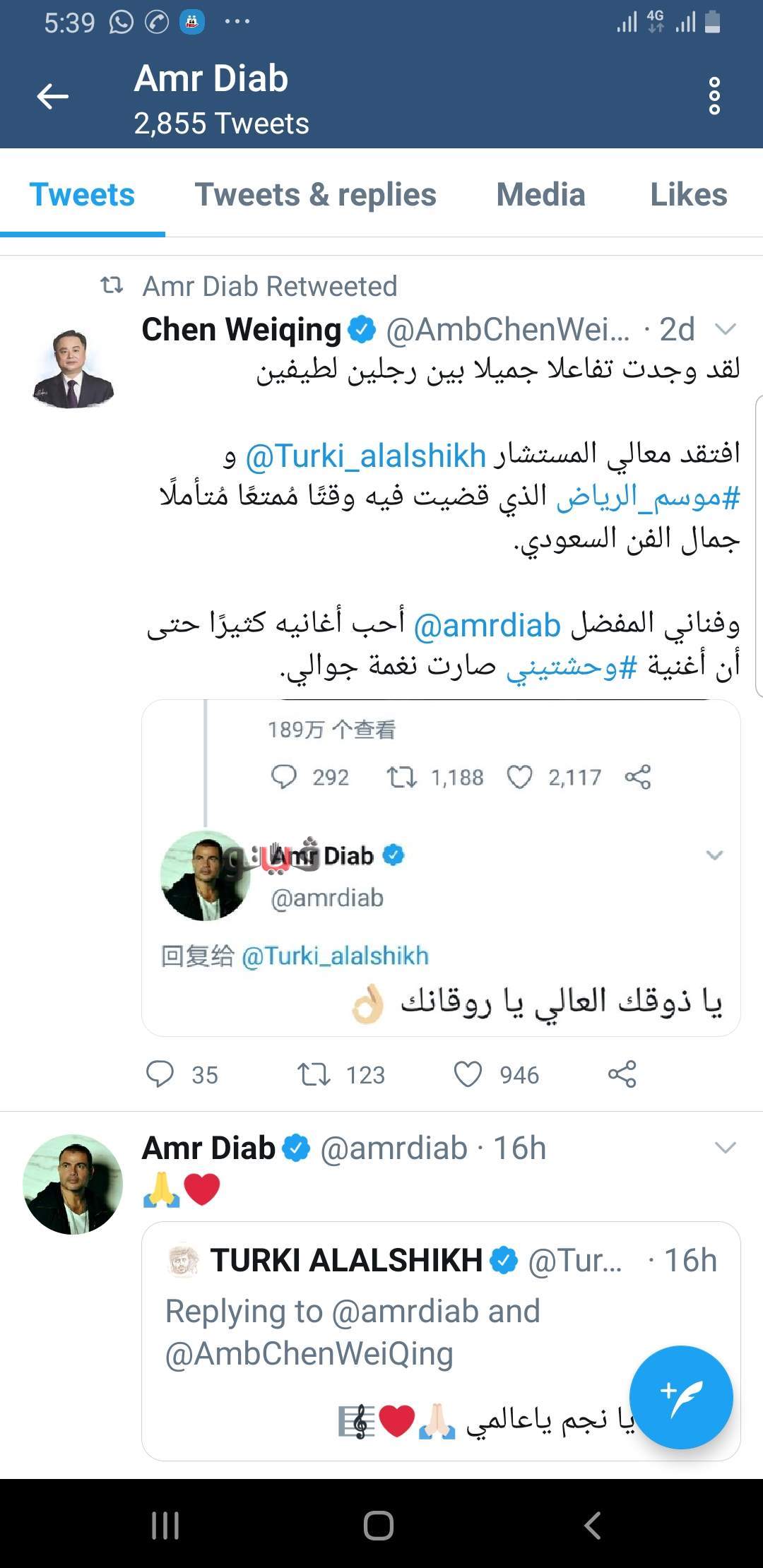Viewport: 763px width, 1568px height.
Task: Open the three-dot overflow menu
Action: point(714,96)
